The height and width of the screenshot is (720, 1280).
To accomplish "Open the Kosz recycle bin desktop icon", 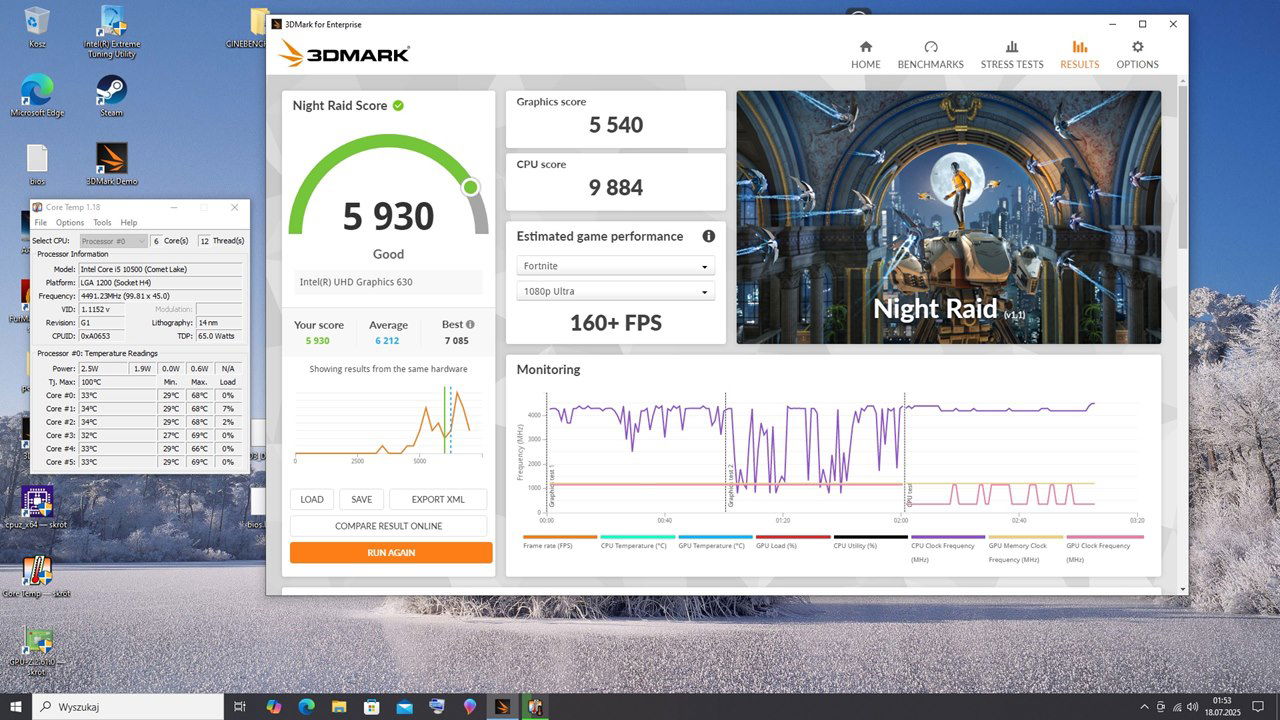I will coord(37,28).
